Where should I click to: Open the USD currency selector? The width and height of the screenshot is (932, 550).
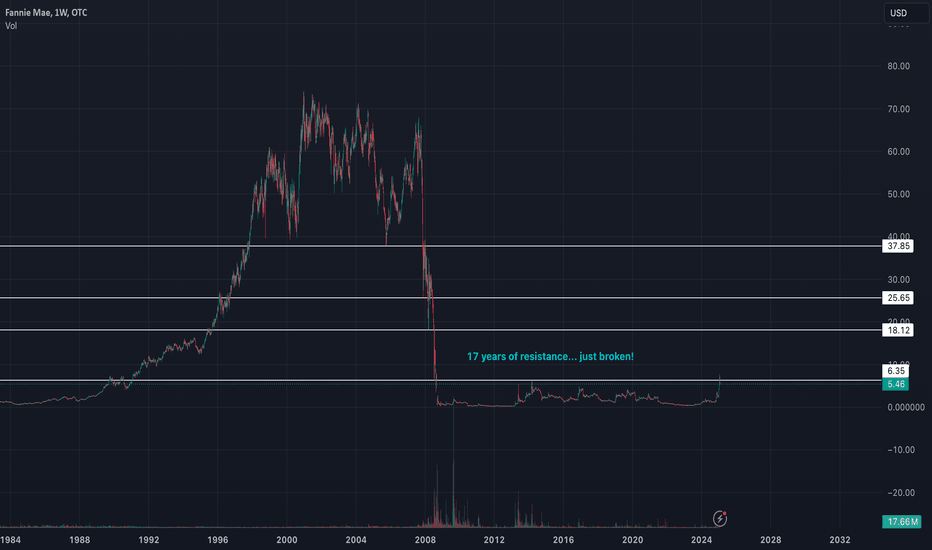(x=906, y=13)
